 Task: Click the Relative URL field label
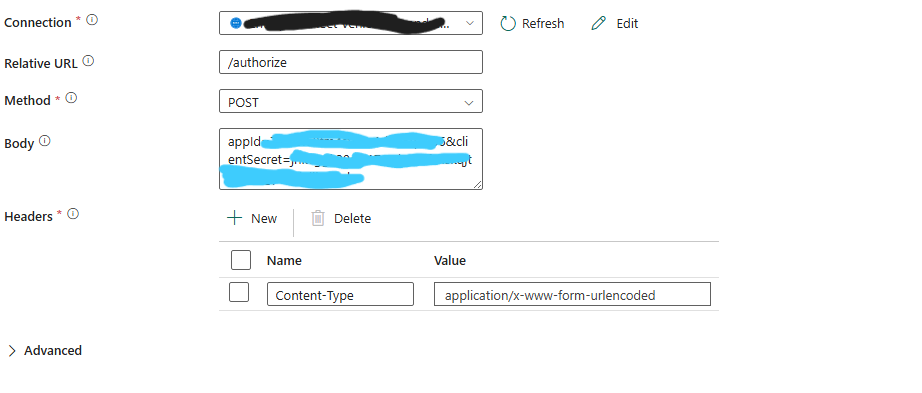41,64
